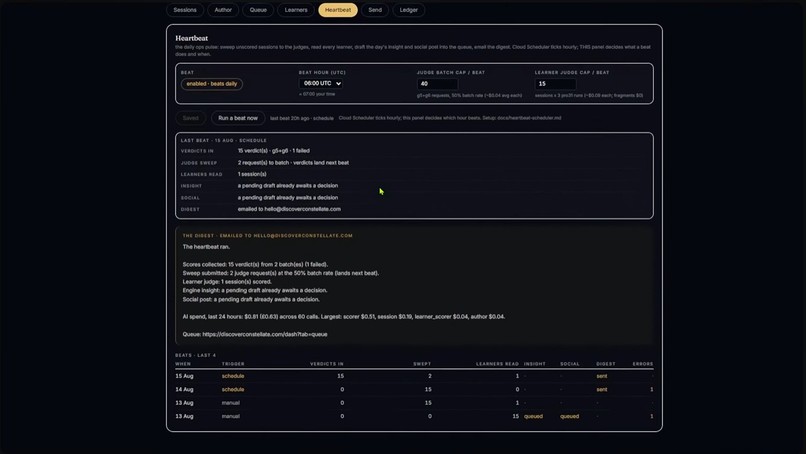The width and height of the screenshot is (806, 454).
Task: Open the Send tab
Action: point(375,10)
